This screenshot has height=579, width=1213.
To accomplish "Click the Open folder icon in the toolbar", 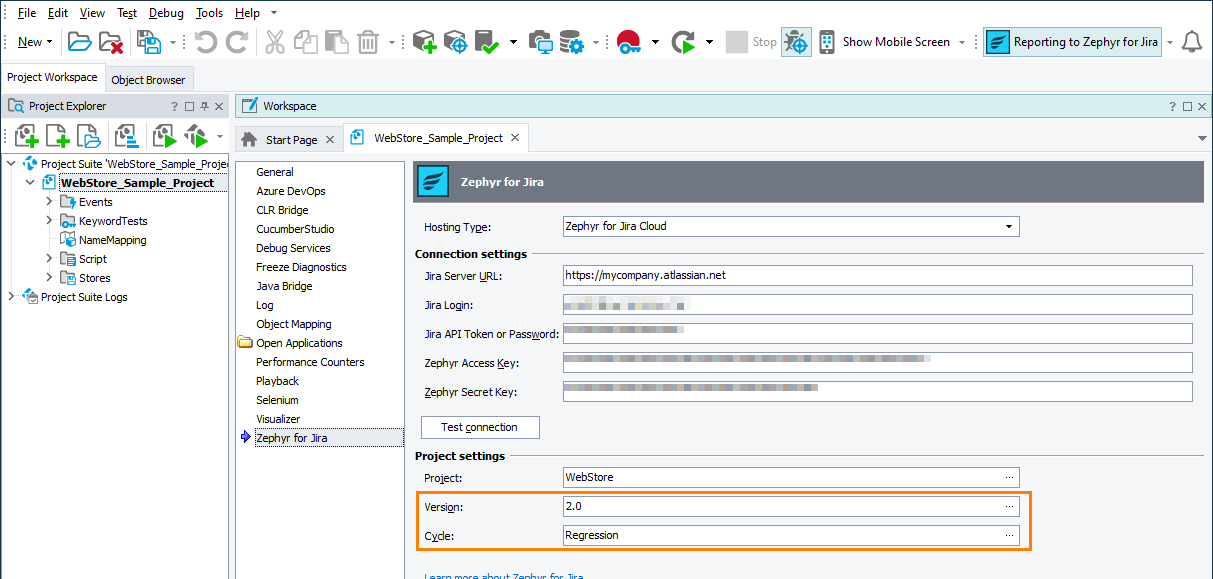I will click(x=79, y=42).
